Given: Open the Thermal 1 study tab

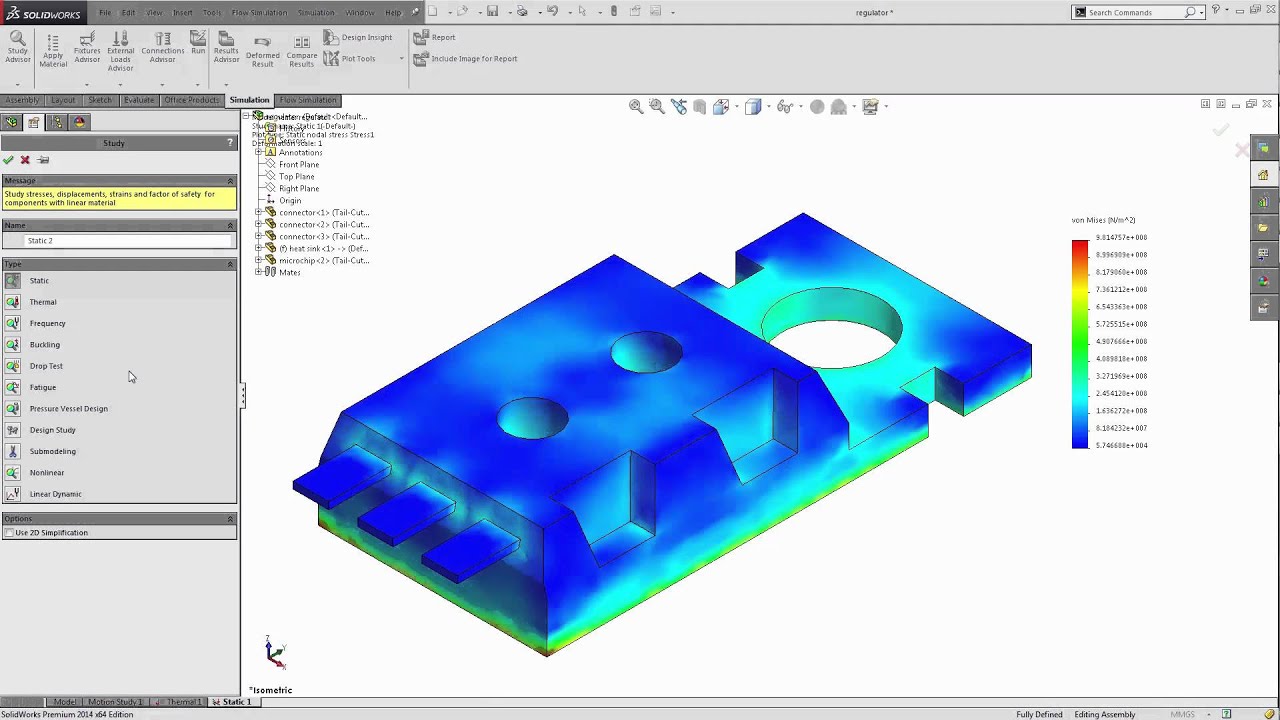Looking at the screenshot, I should coord(179,702).
